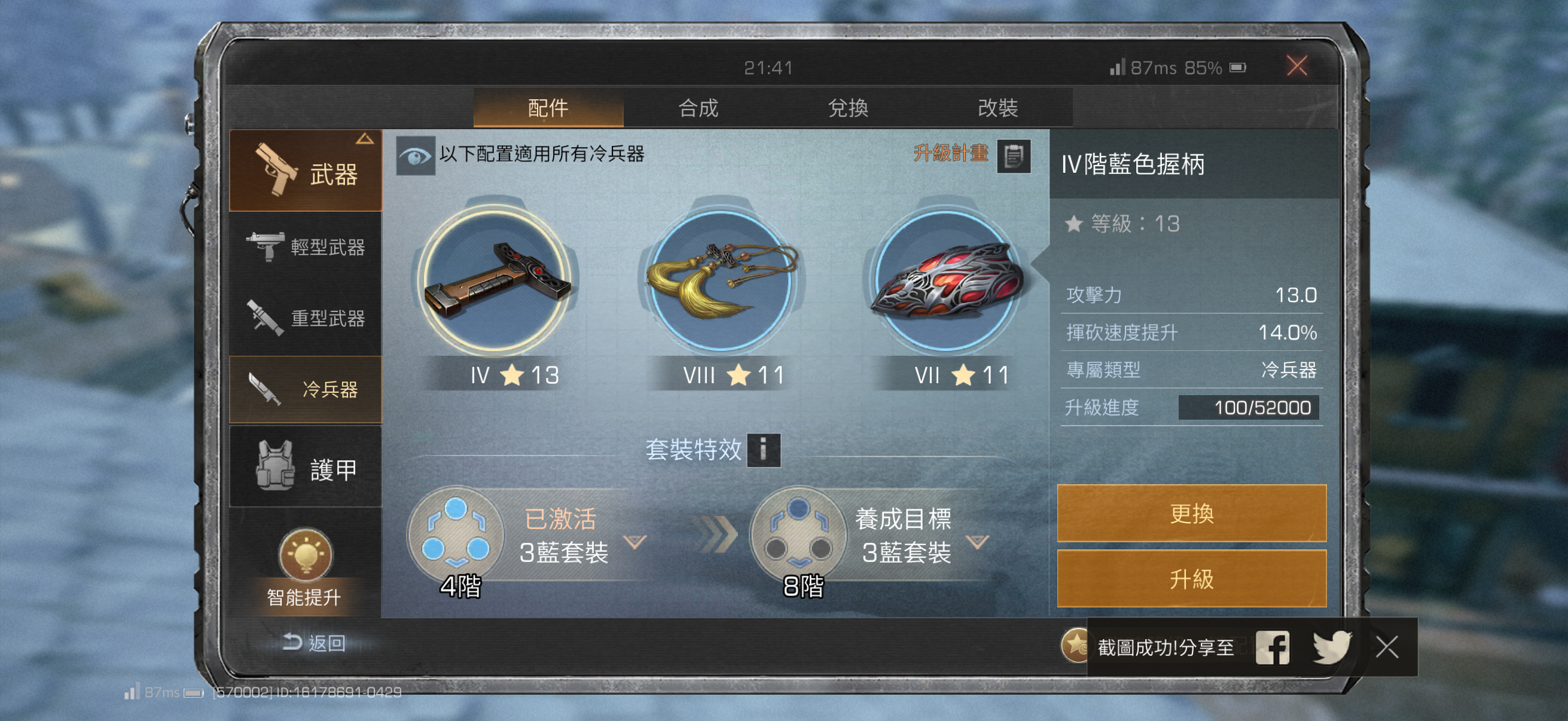Share screenshot to Twitter
The width and height of the screenshot is (1568, 721).
(1332, 647)
